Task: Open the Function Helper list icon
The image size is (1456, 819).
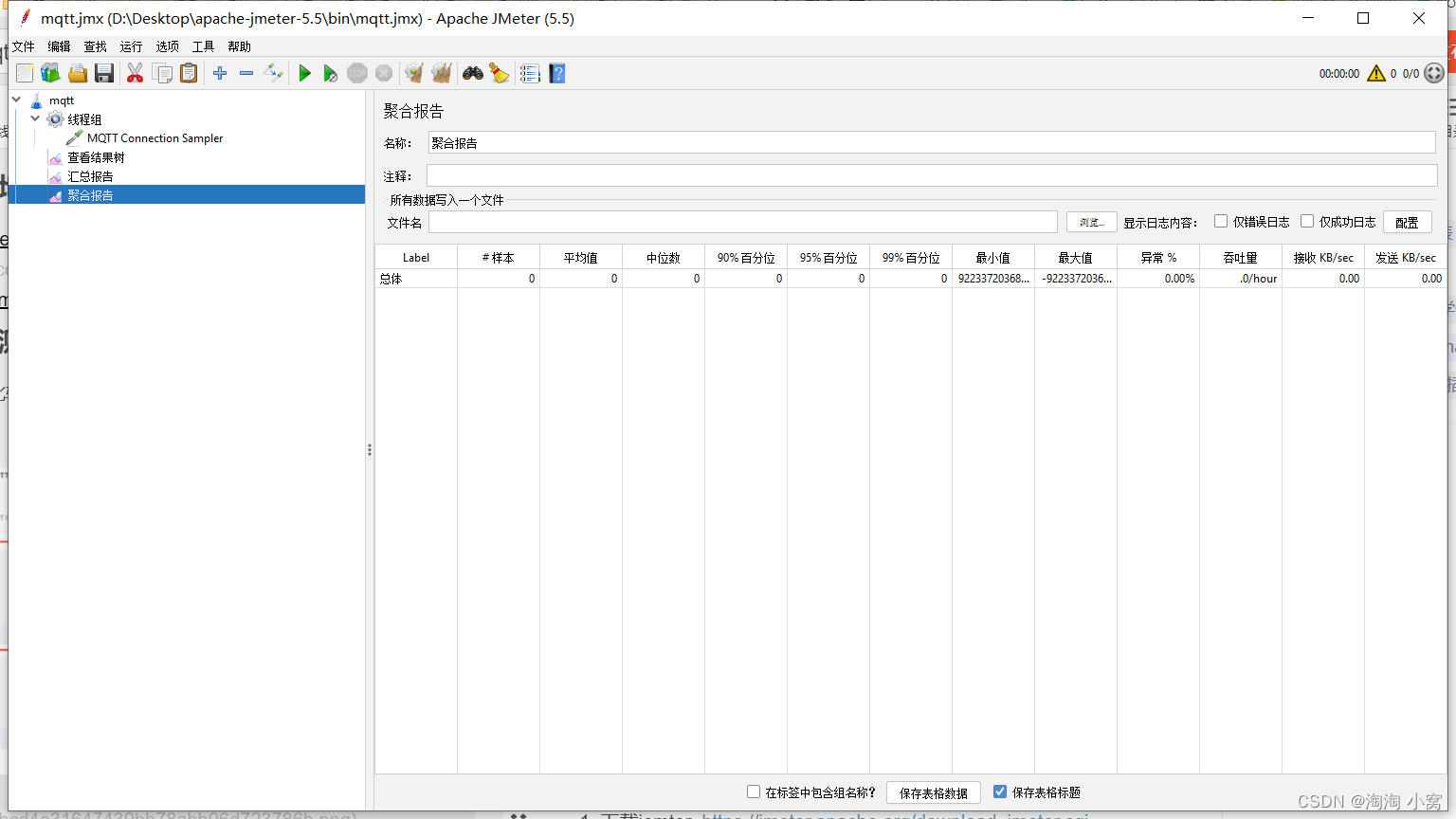Action: tap(530, 73)
